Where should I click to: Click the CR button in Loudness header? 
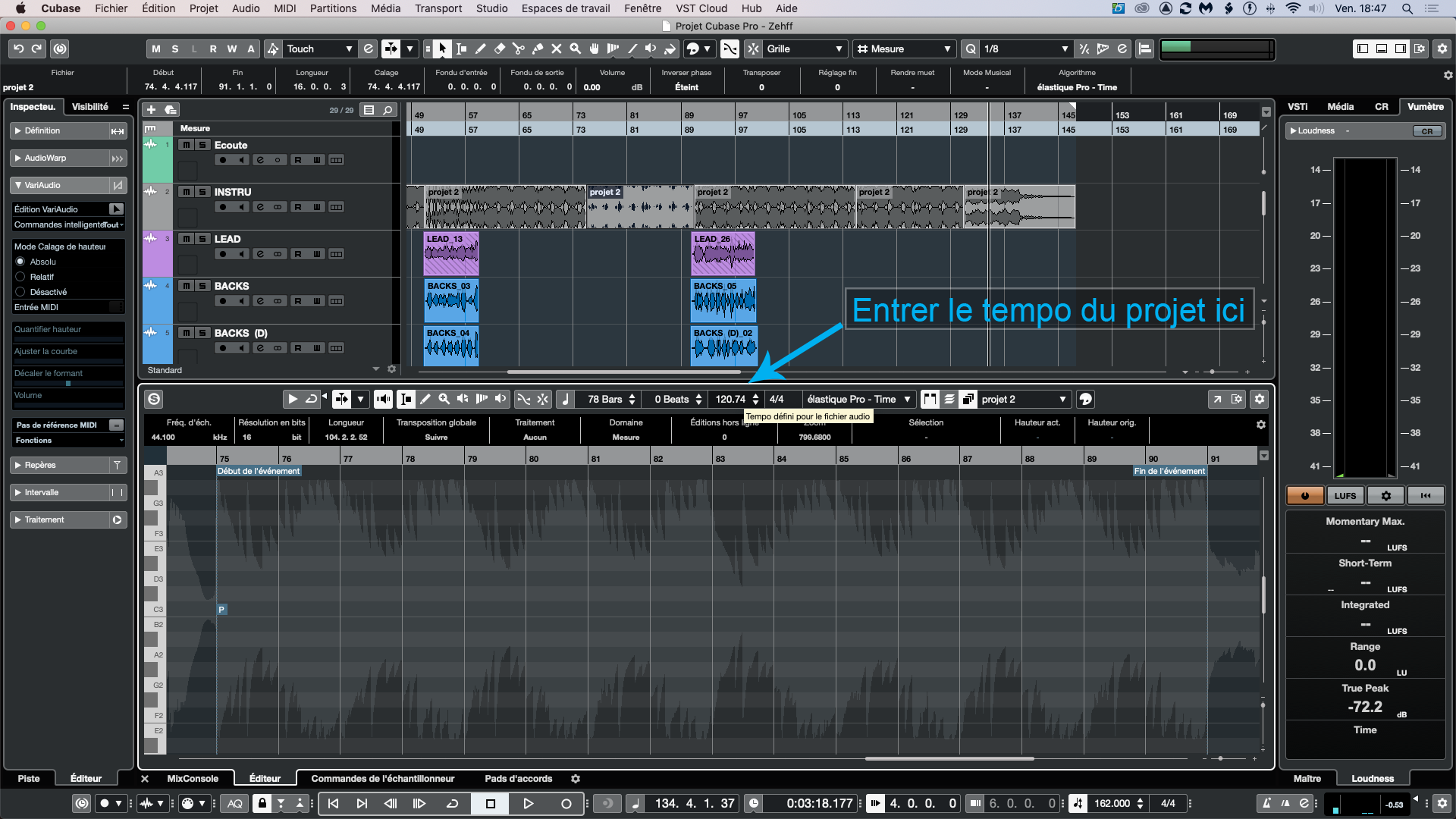(x=1427, y=131)
